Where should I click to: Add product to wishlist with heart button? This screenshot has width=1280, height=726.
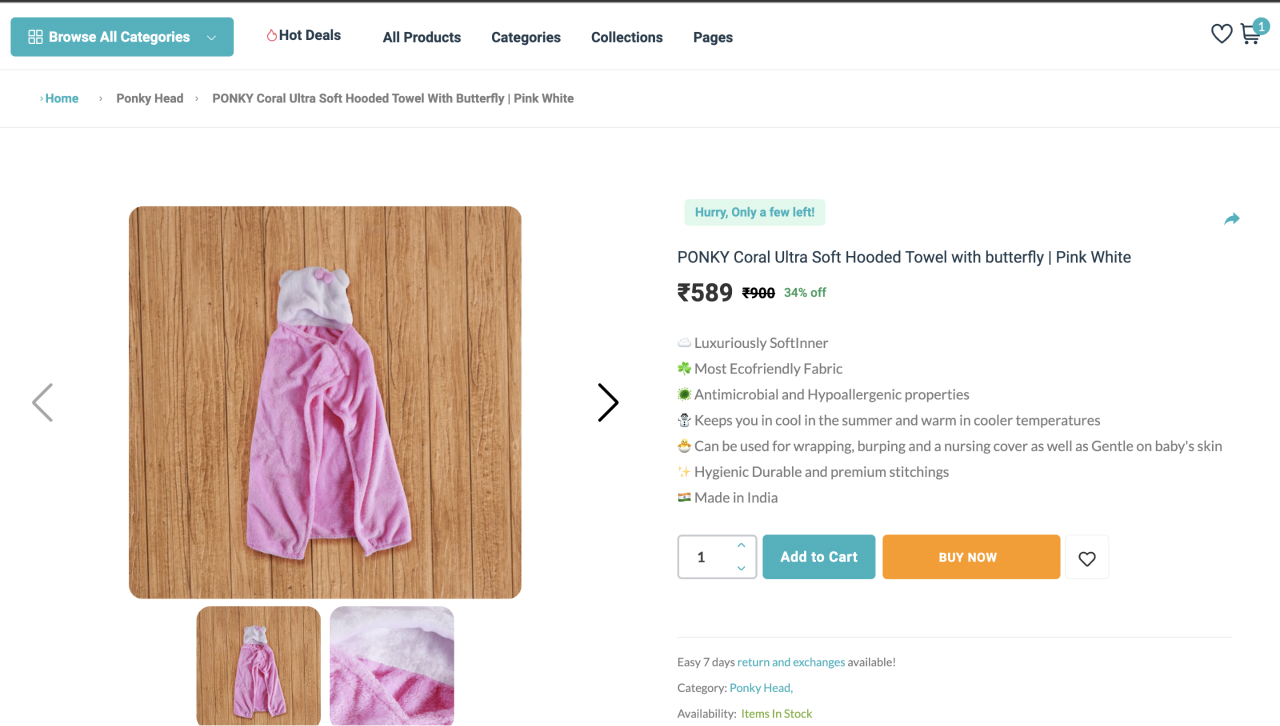1087,558
